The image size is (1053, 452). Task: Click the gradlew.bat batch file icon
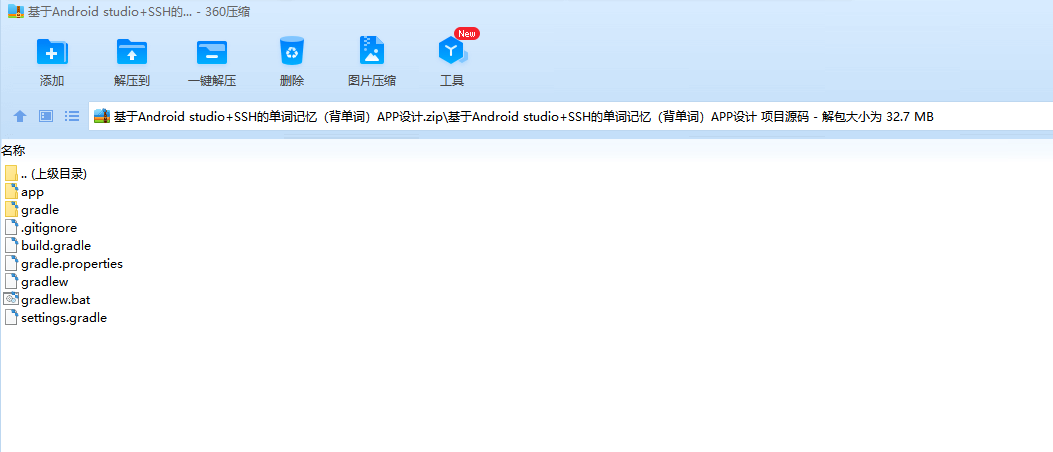tap(11, 299)
